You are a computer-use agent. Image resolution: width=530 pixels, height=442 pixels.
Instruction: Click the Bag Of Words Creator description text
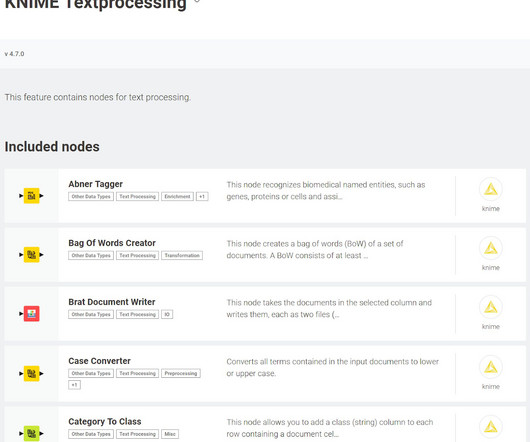coord(315,249)
